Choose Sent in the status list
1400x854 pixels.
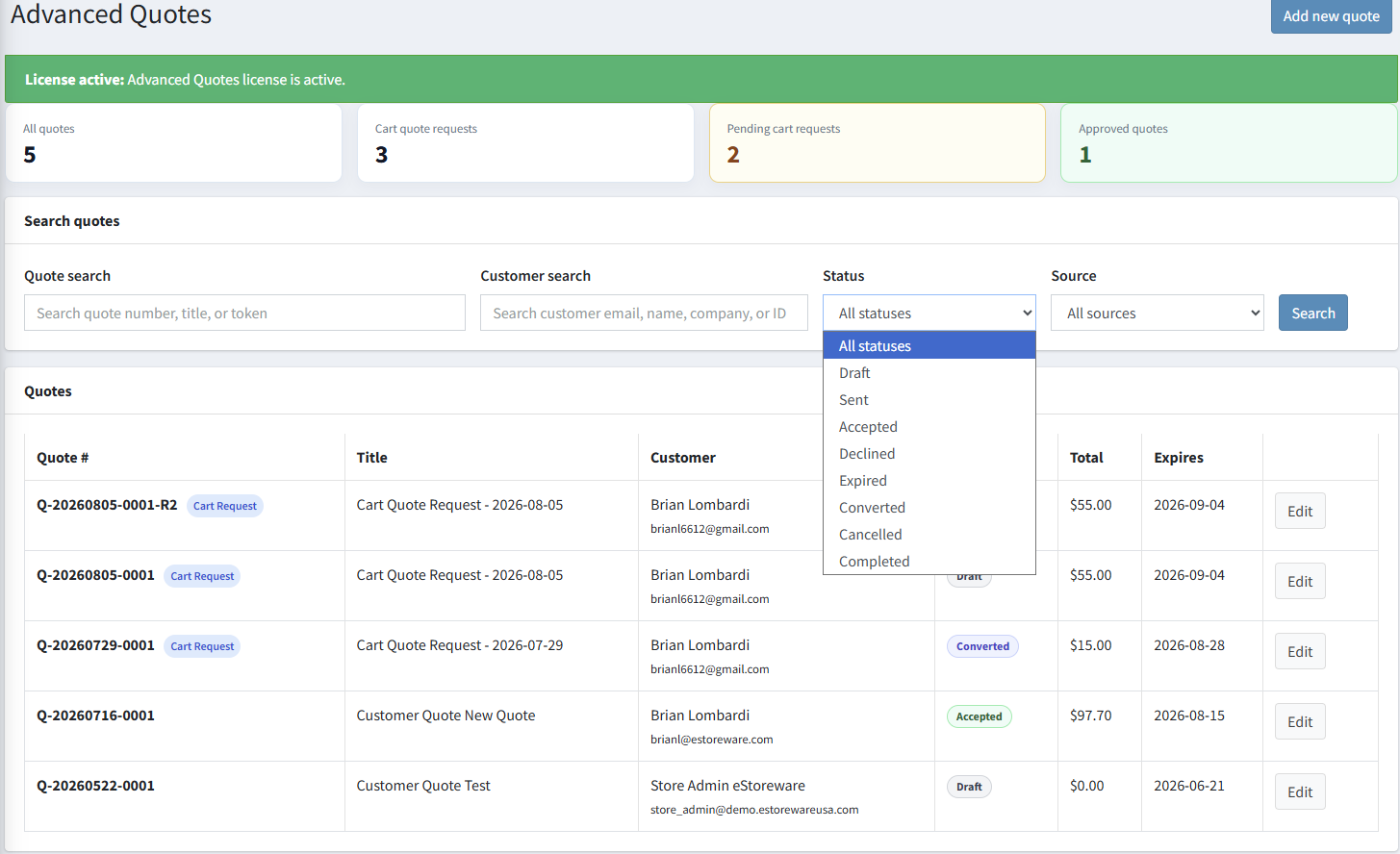point(929,399)
